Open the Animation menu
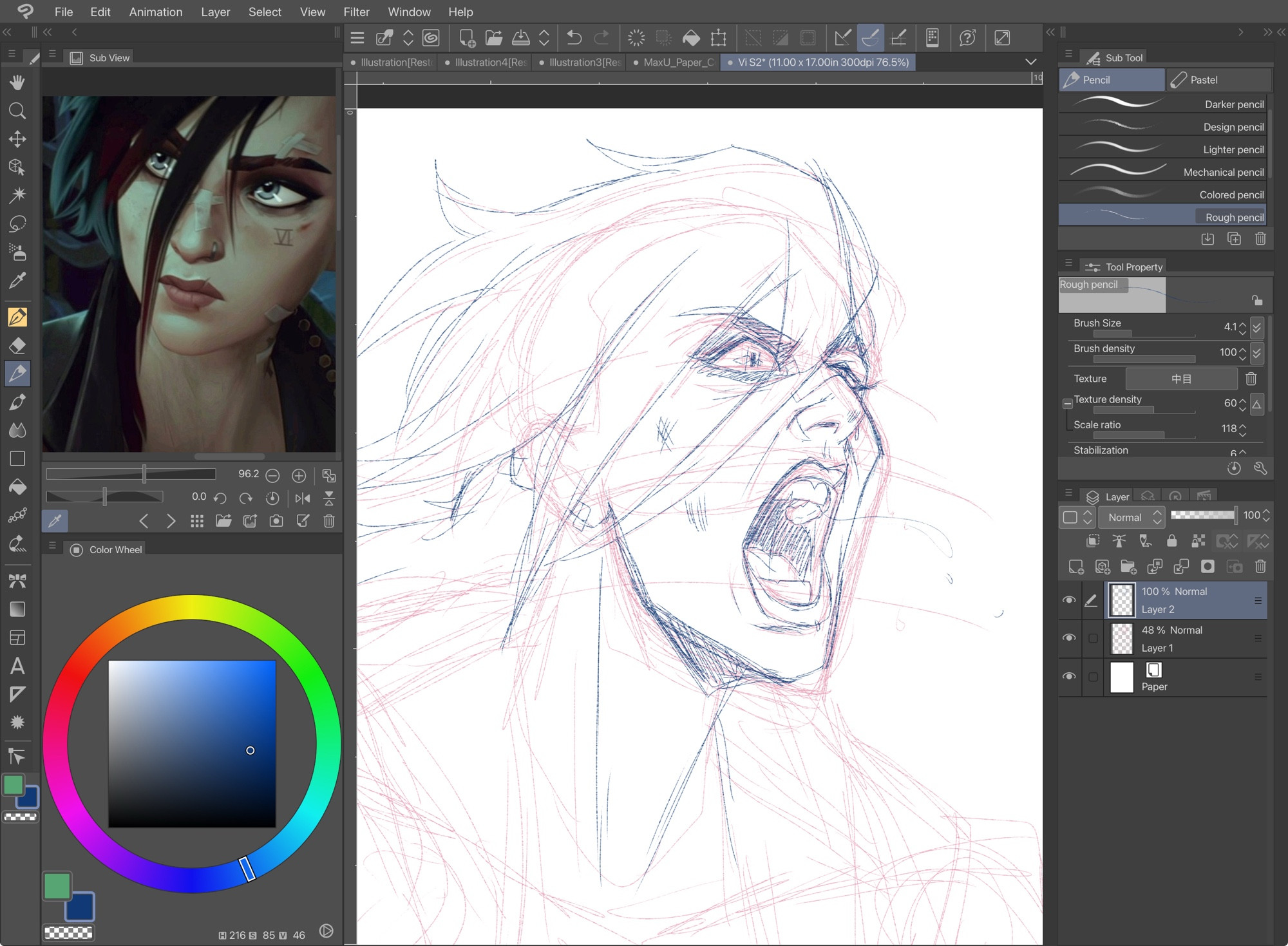1288x946 pixels. click(156, 12)
